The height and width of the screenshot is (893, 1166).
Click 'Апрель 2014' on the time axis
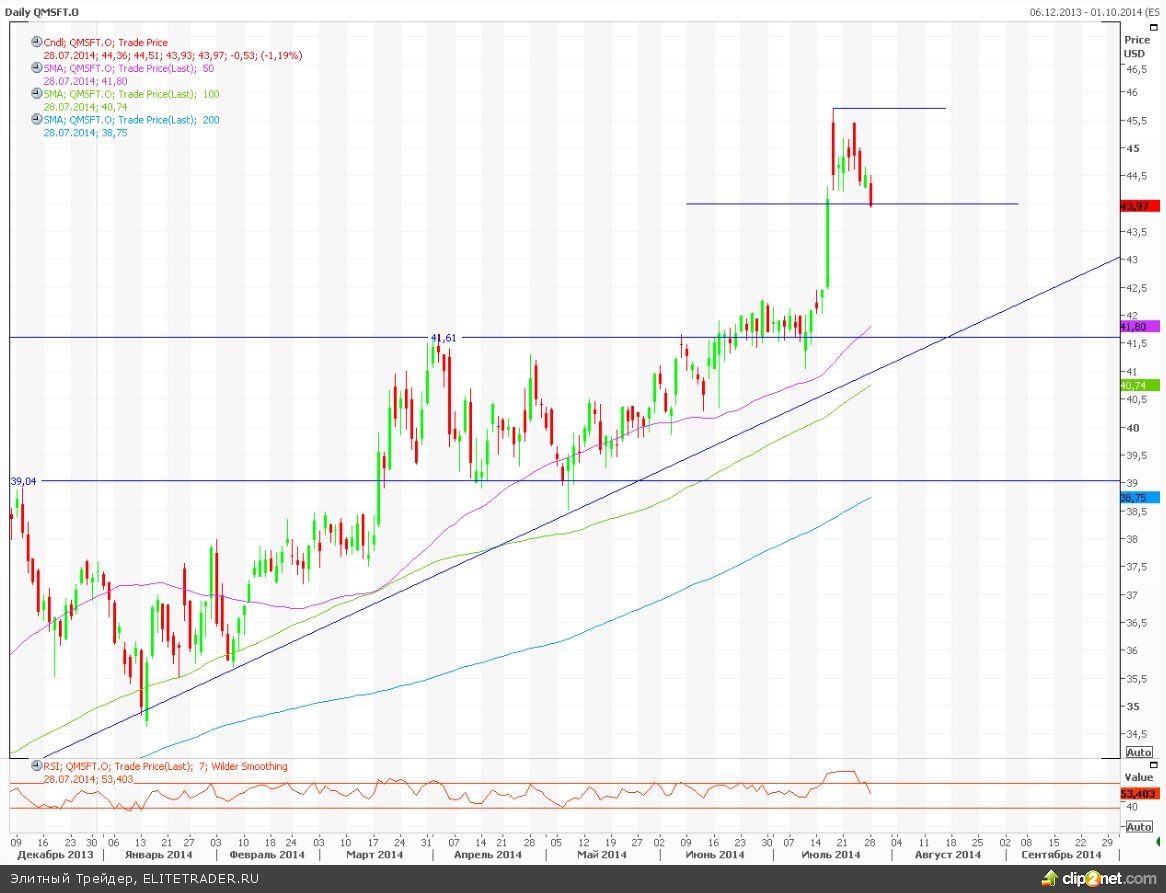point(488,855)
